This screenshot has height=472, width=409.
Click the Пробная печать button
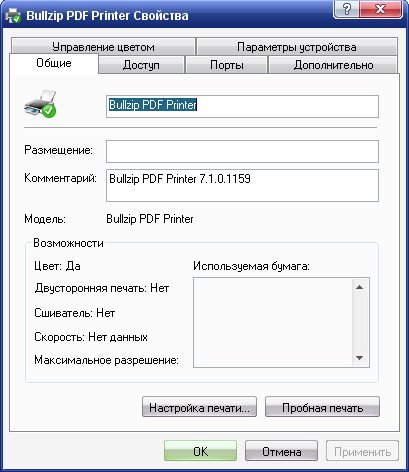[x=322, y=407]
